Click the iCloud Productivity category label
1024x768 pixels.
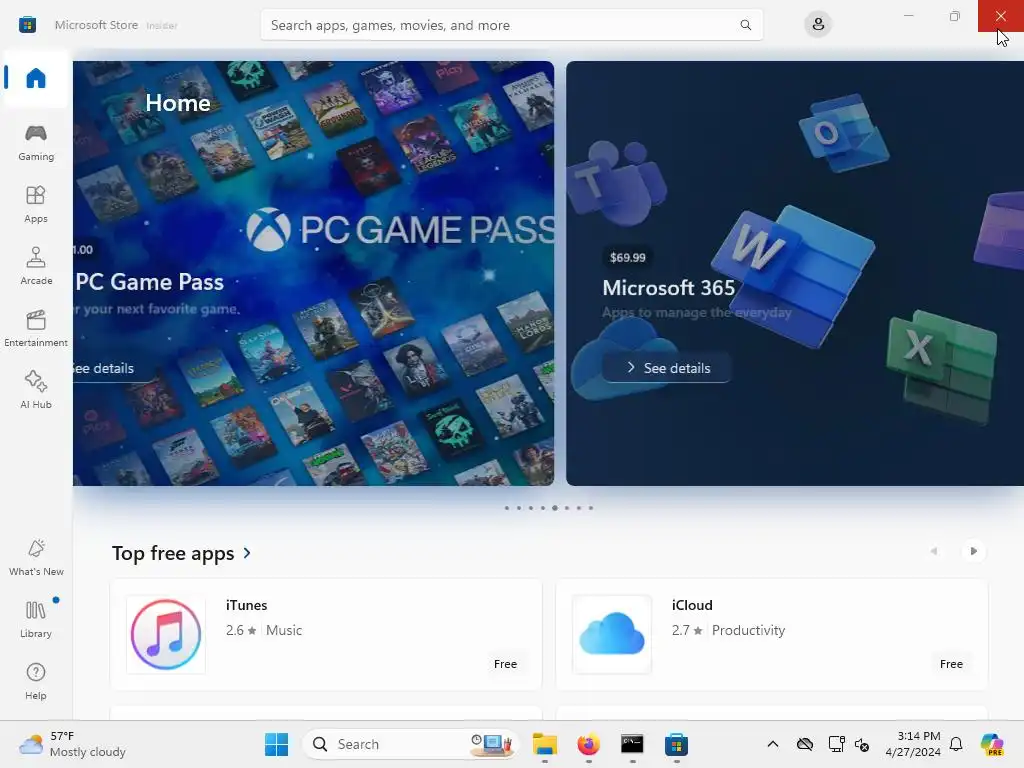(748, 630)
